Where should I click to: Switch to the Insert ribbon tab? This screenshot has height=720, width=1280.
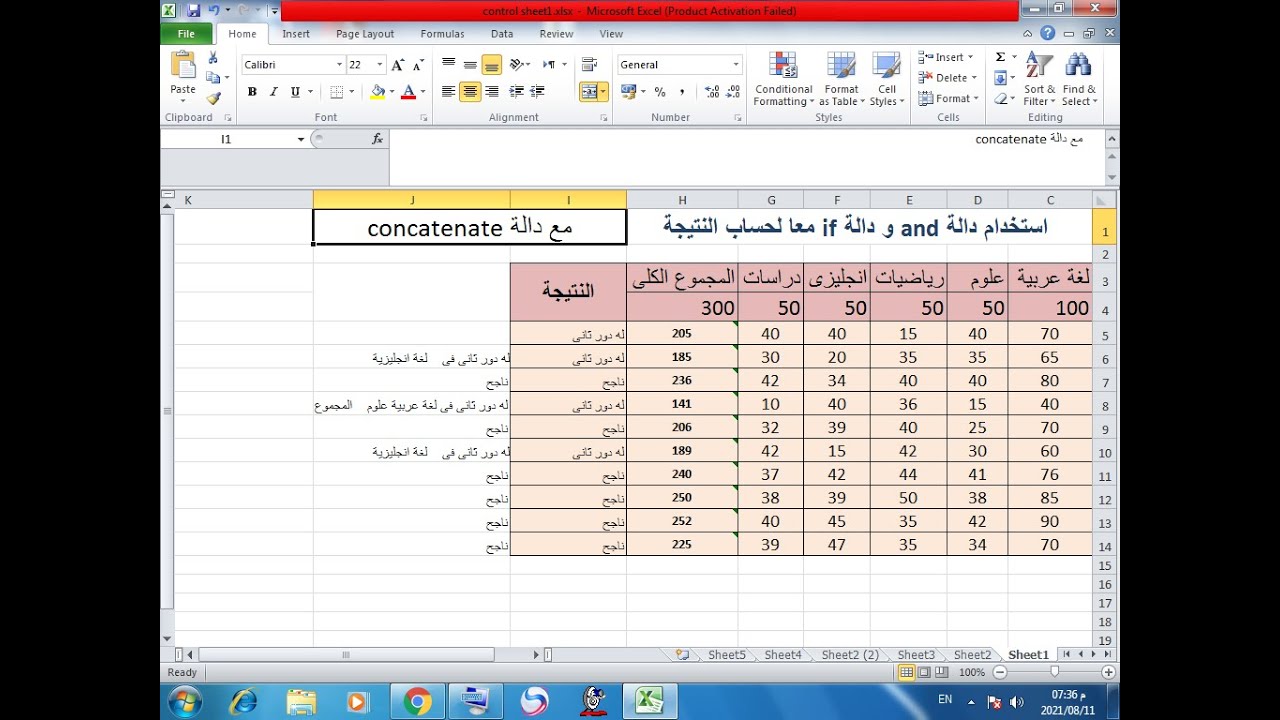[x=296, y=33]
